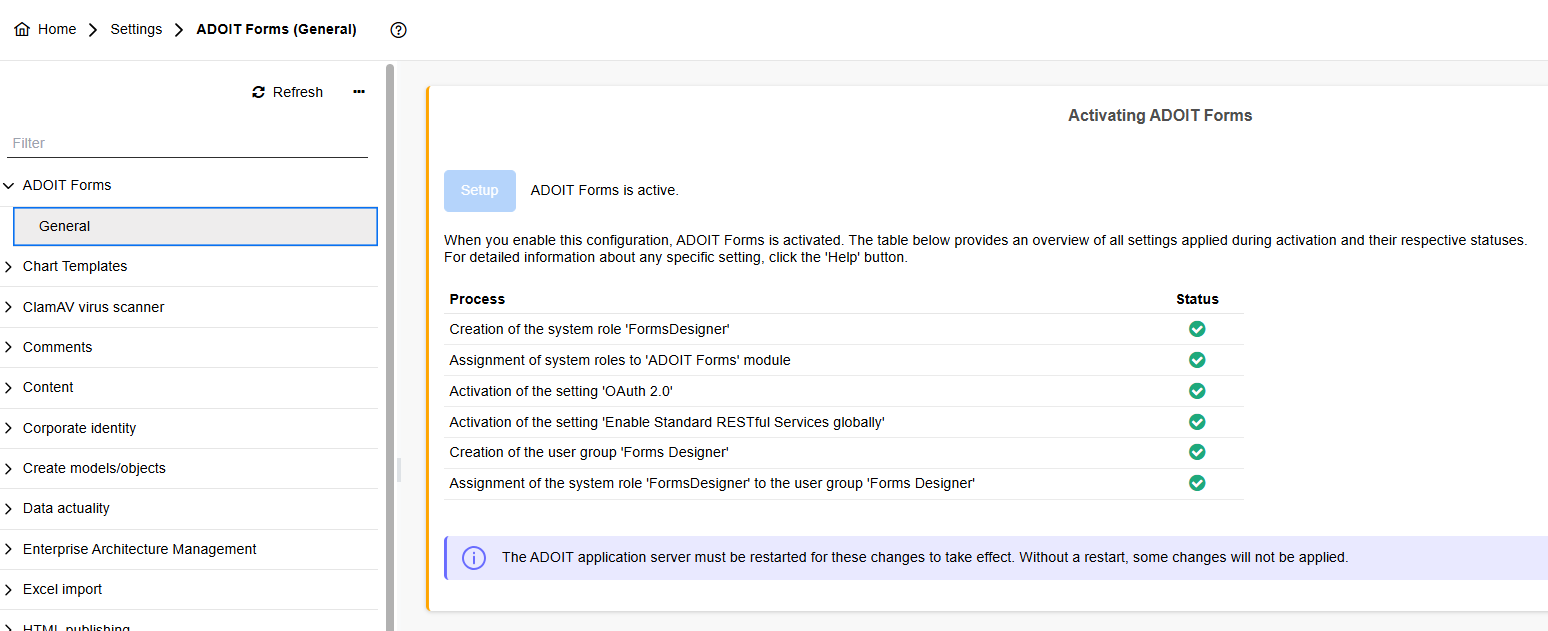Open Enterprise Architecture Management settings
Viewport: 1548px width, 631px height.
(139, 549)
